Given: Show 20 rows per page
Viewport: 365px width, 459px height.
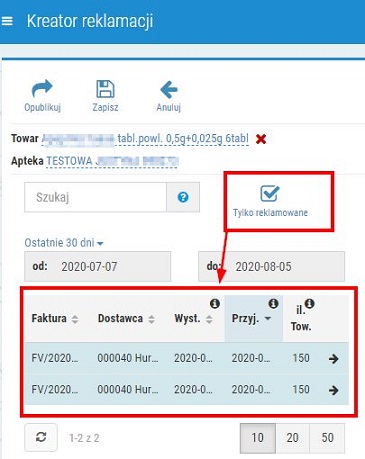Looking at the screenshot, I should [292, 438].
